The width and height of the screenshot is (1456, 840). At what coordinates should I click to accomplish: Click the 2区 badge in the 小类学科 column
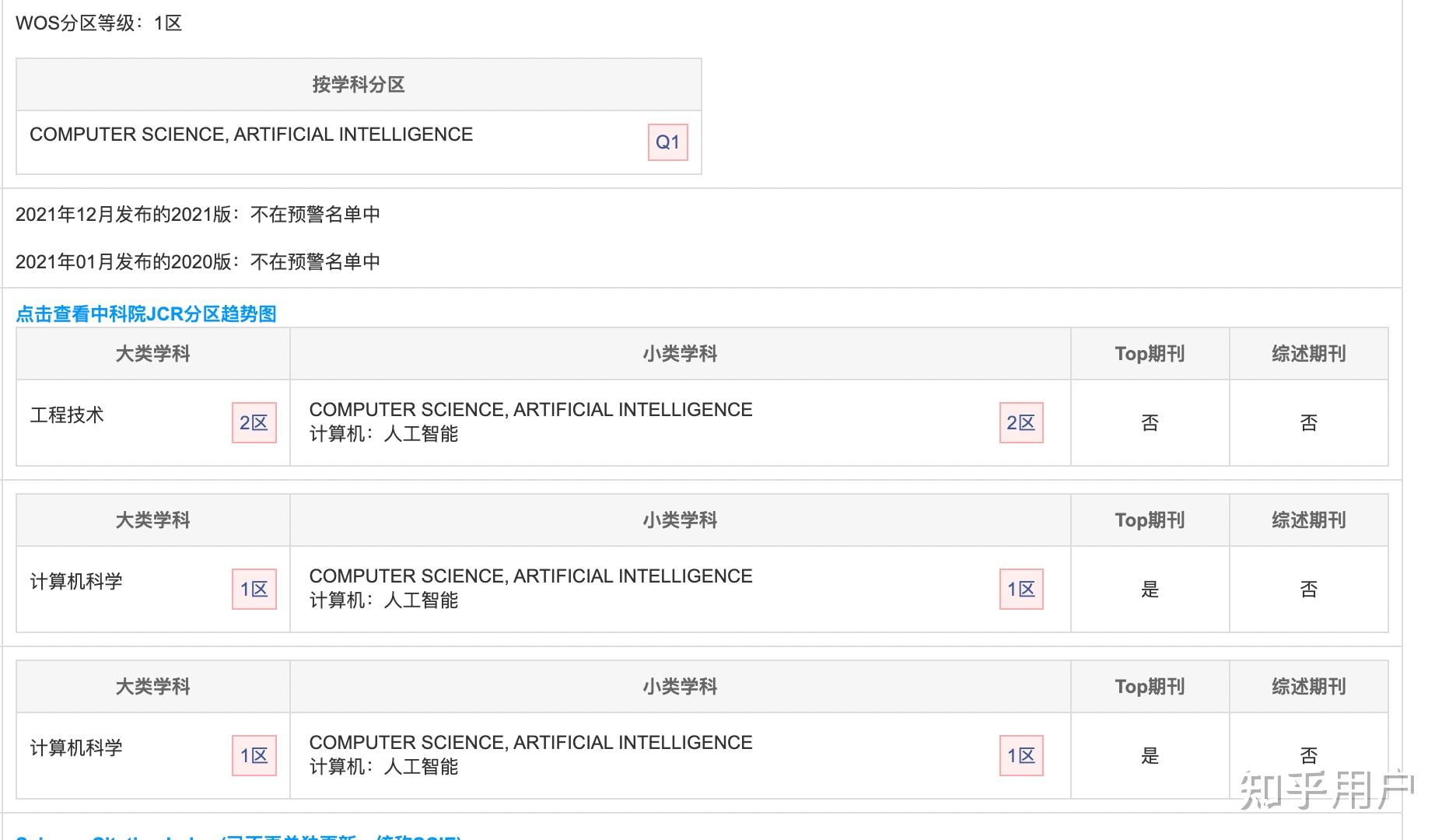pos(1020,423)
